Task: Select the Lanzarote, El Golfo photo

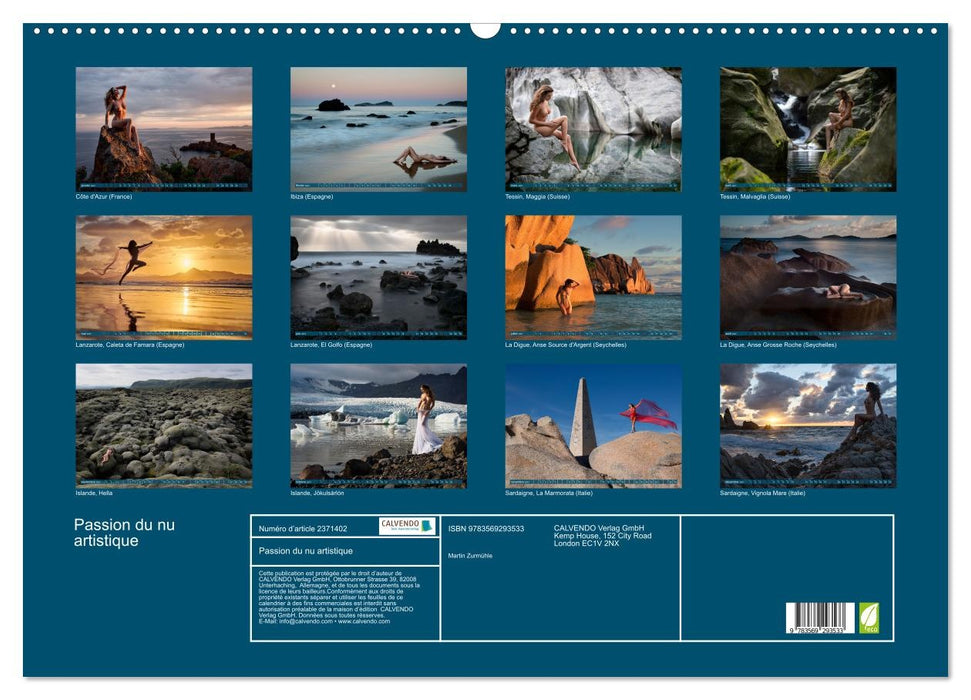Action: coord(378,277)
